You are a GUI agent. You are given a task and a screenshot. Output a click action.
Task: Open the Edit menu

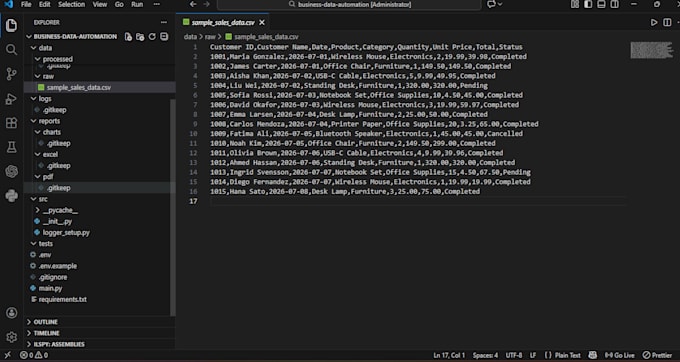[45, 4]
